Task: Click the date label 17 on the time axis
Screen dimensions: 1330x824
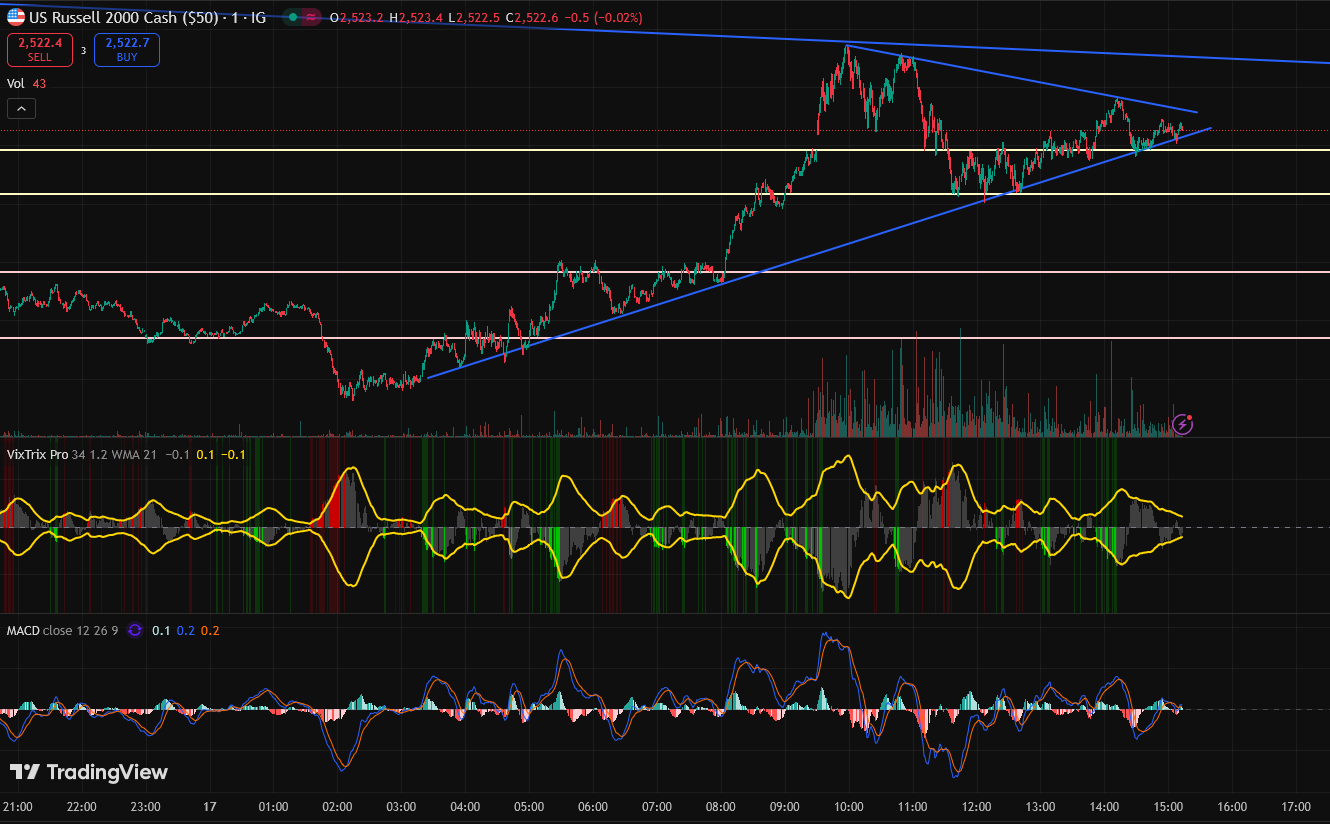Action: [x=209, y=806]
